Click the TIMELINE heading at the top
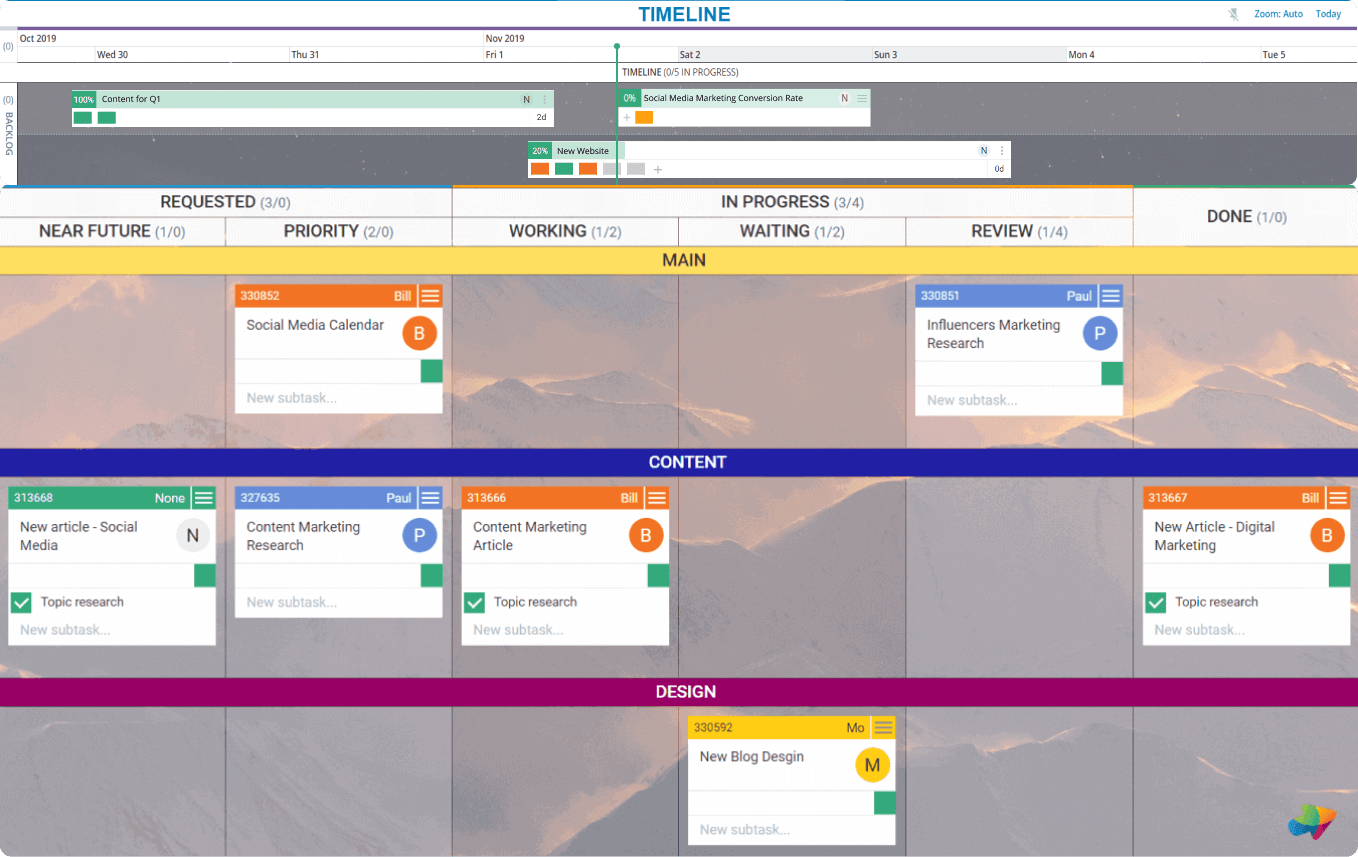Viewport: 1358px width, 857px height. [x=684, y=14]
